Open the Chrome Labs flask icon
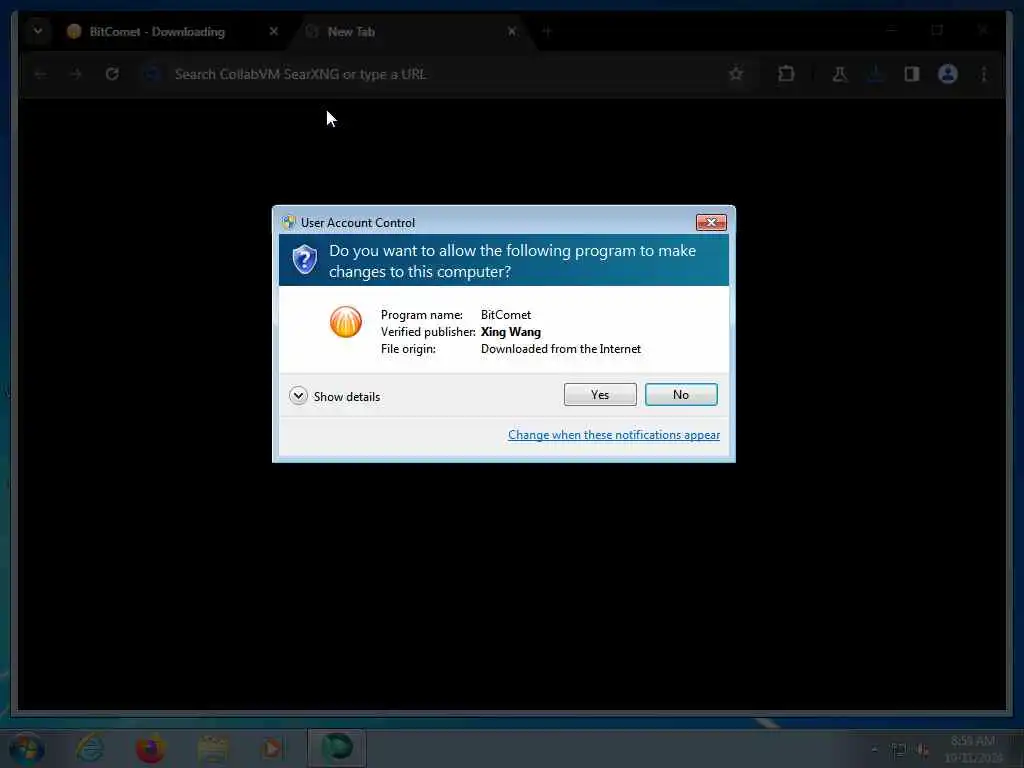1024x768 pixels. [840, 74]
